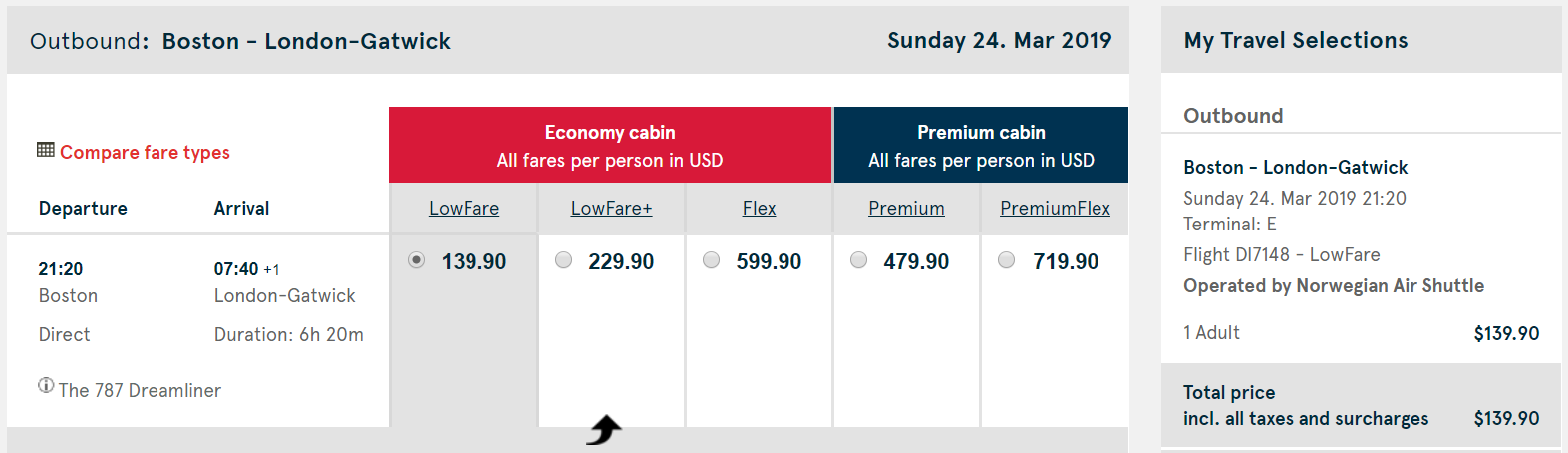Pick the 479.90 Premium fare radio button
The image size is (1568, 453).
click(859, 261)
